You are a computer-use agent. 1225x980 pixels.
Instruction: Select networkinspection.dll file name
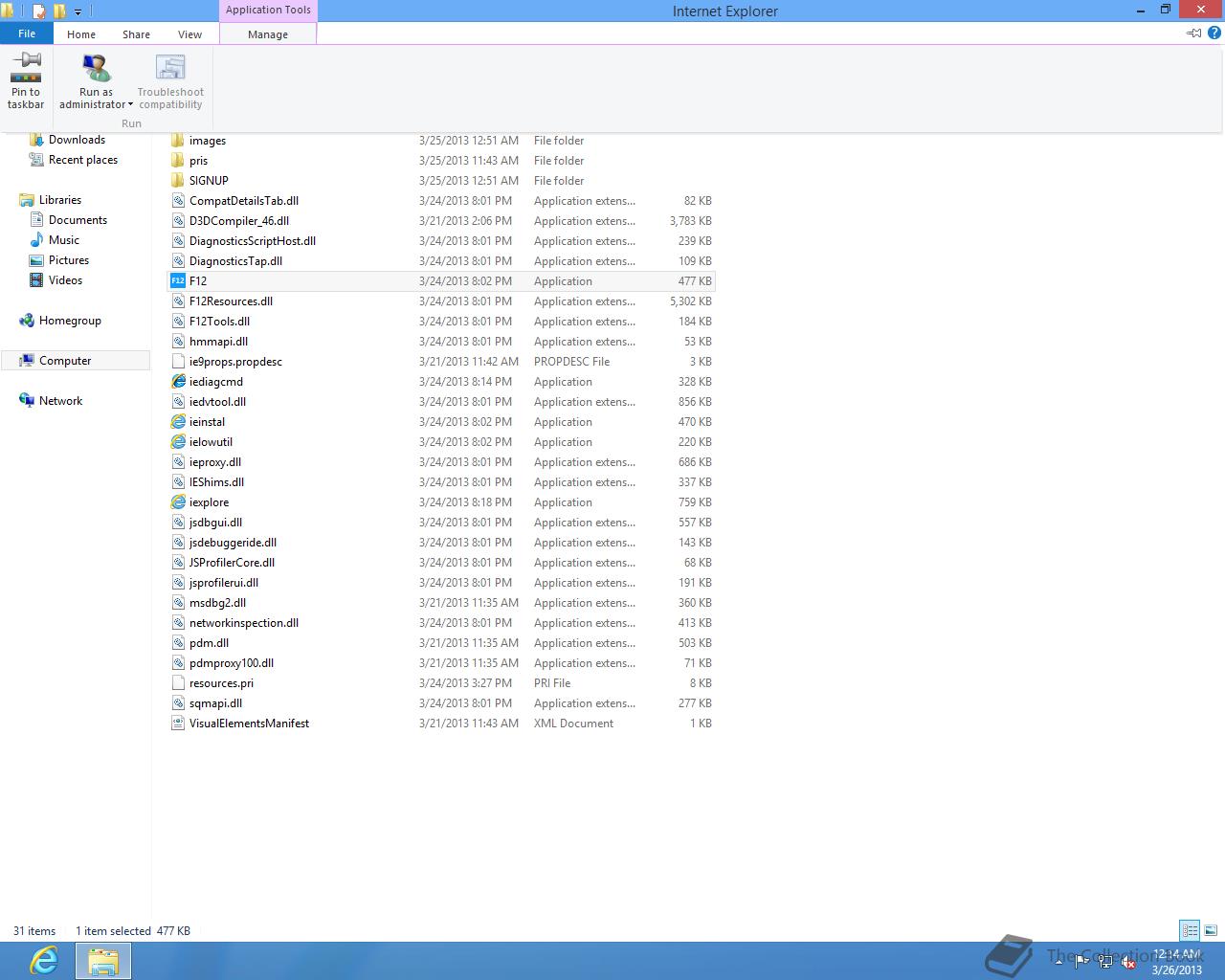[x=244, y=623]
